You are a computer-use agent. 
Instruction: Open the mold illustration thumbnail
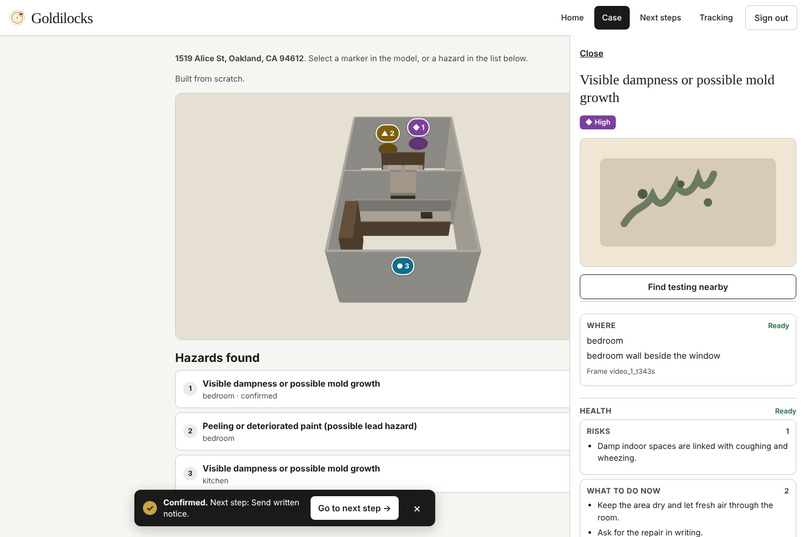click(x=688, y=202)
